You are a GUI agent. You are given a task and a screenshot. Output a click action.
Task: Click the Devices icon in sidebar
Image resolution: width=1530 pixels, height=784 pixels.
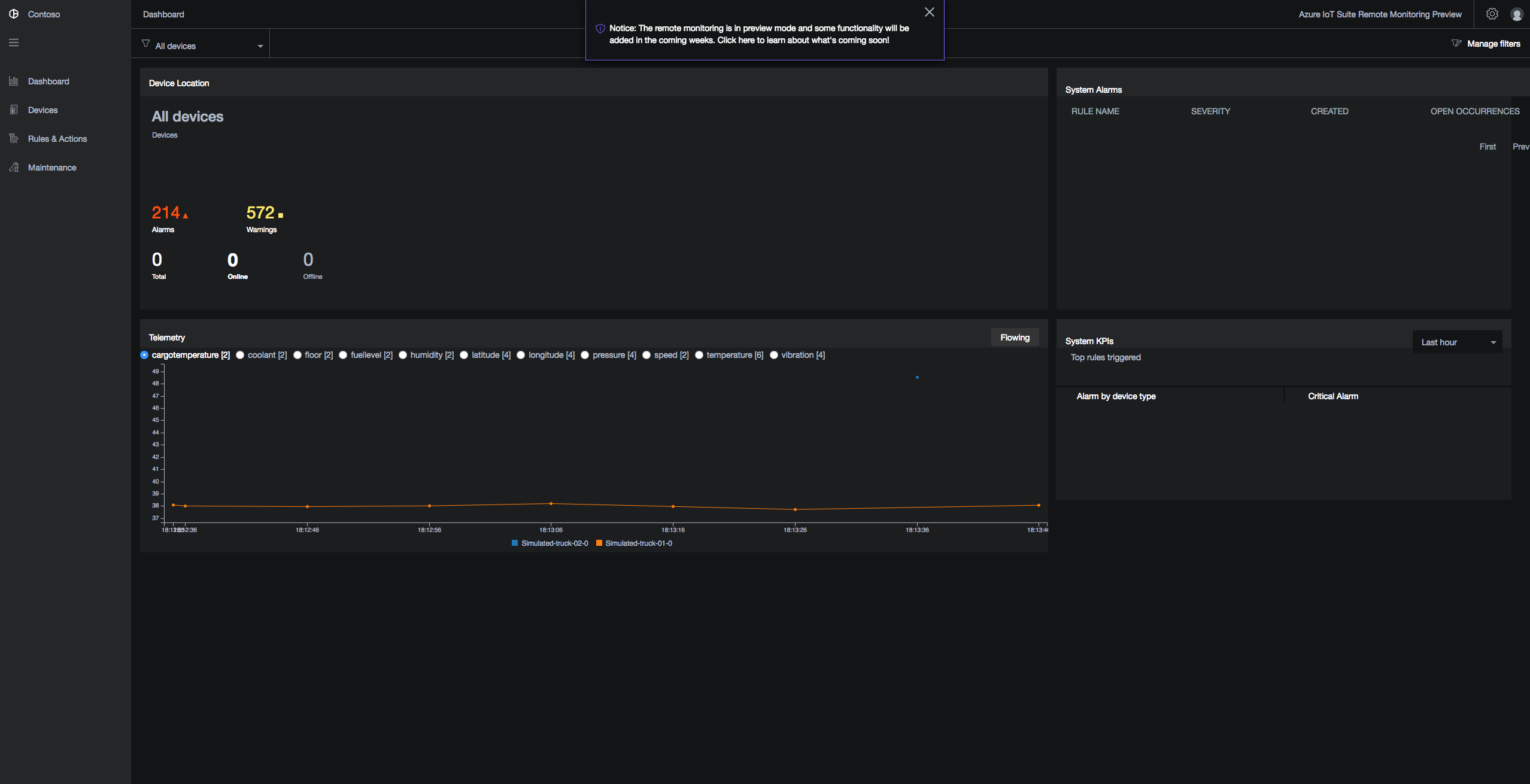[x=14, y=110]
